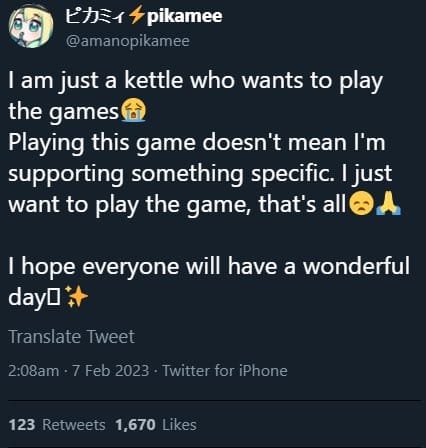
Task: Click the sentence 'supporting something specific'
Action: (x=171, y=174)
